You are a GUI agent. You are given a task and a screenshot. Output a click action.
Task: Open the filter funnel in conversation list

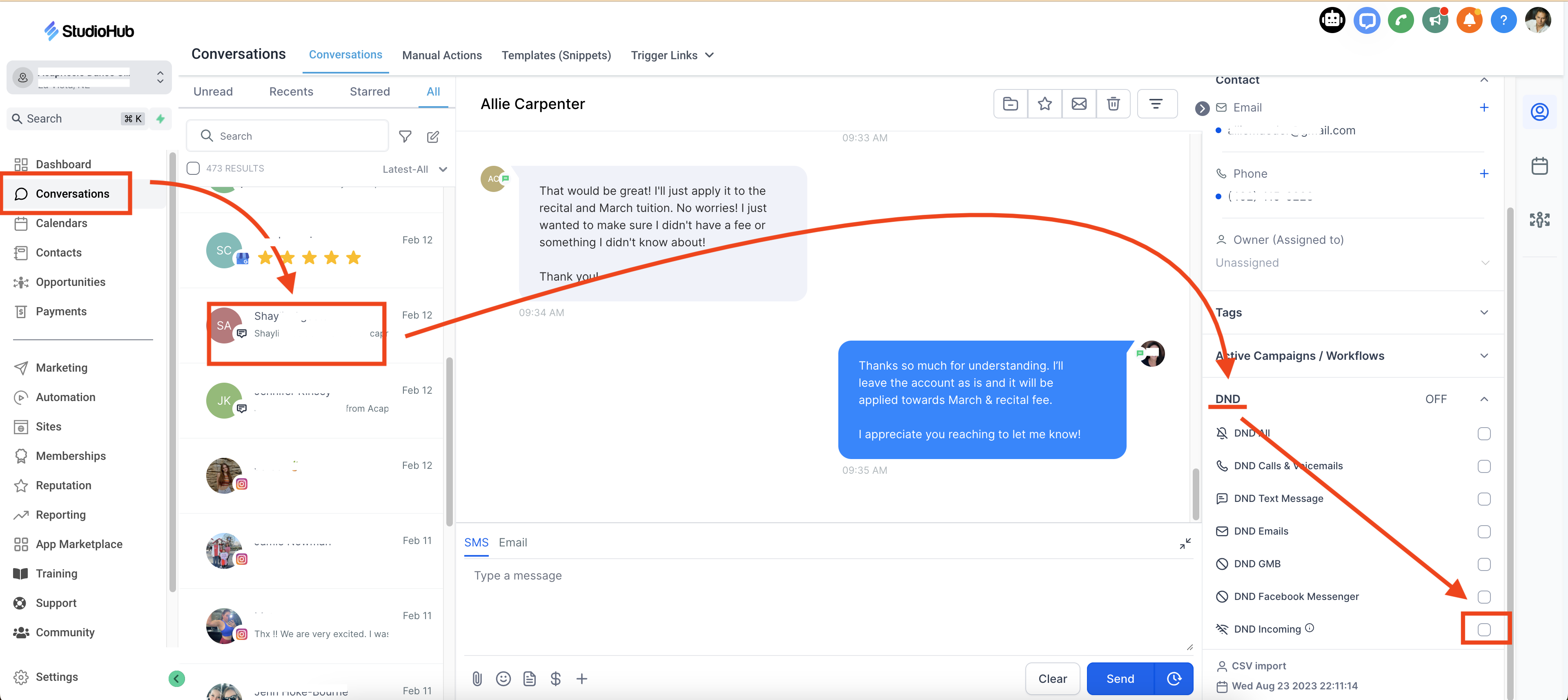pyautogui.click(x=405, y=136)
